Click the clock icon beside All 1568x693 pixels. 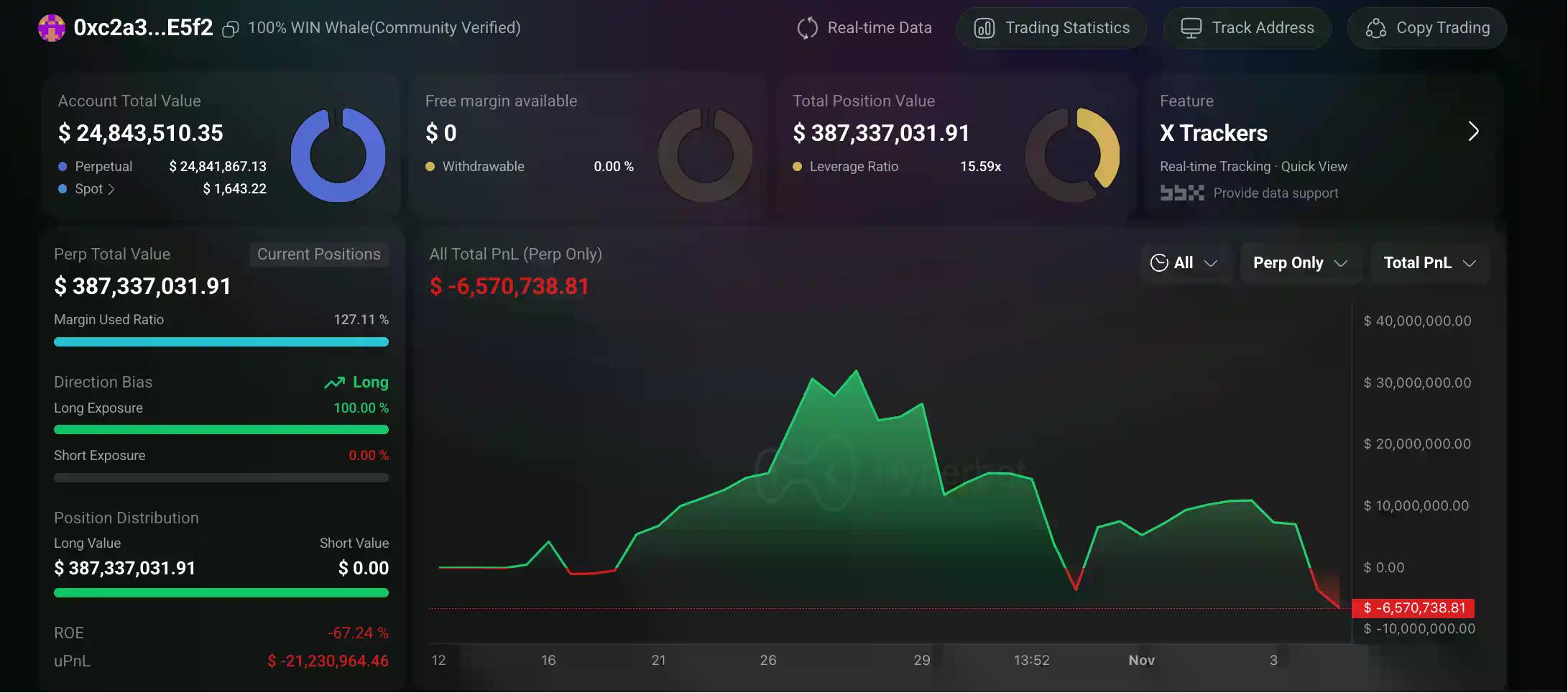1158,263
